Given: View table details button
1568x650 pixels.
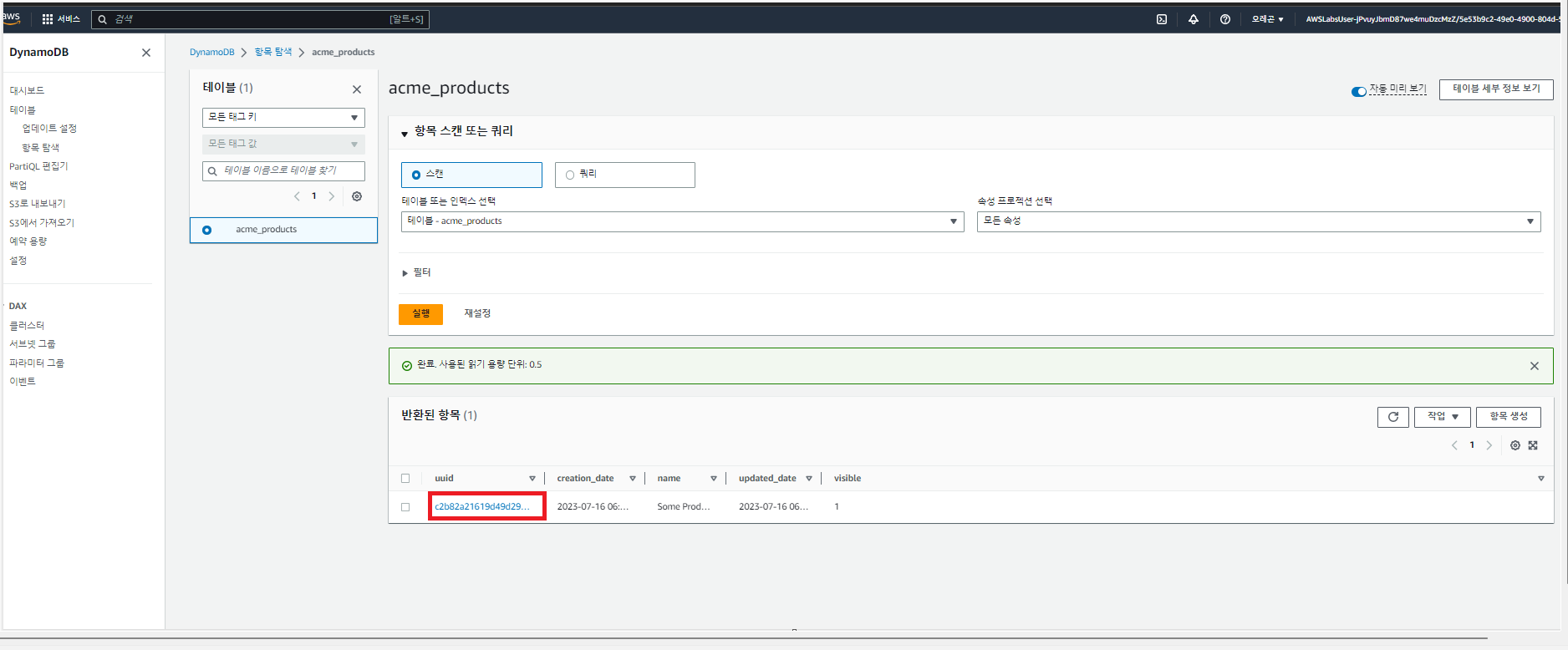Looking at the screenshot, I should [x=1496, y=89].
